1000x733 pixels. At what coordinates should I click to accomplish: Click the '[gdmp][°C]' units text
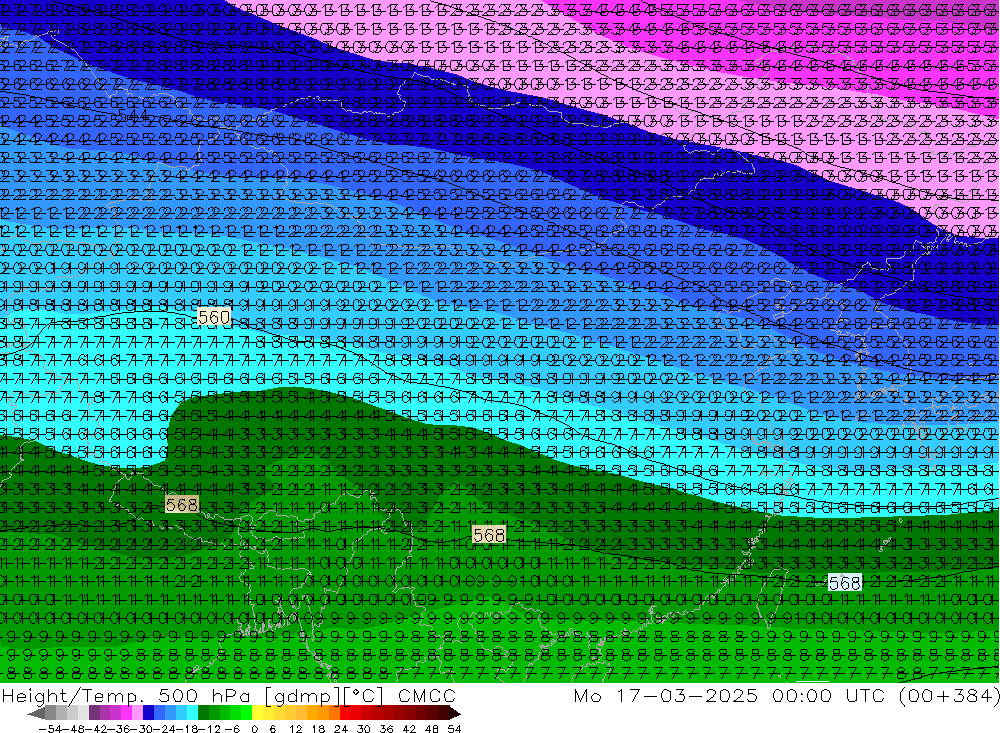[x=325, y=695]
